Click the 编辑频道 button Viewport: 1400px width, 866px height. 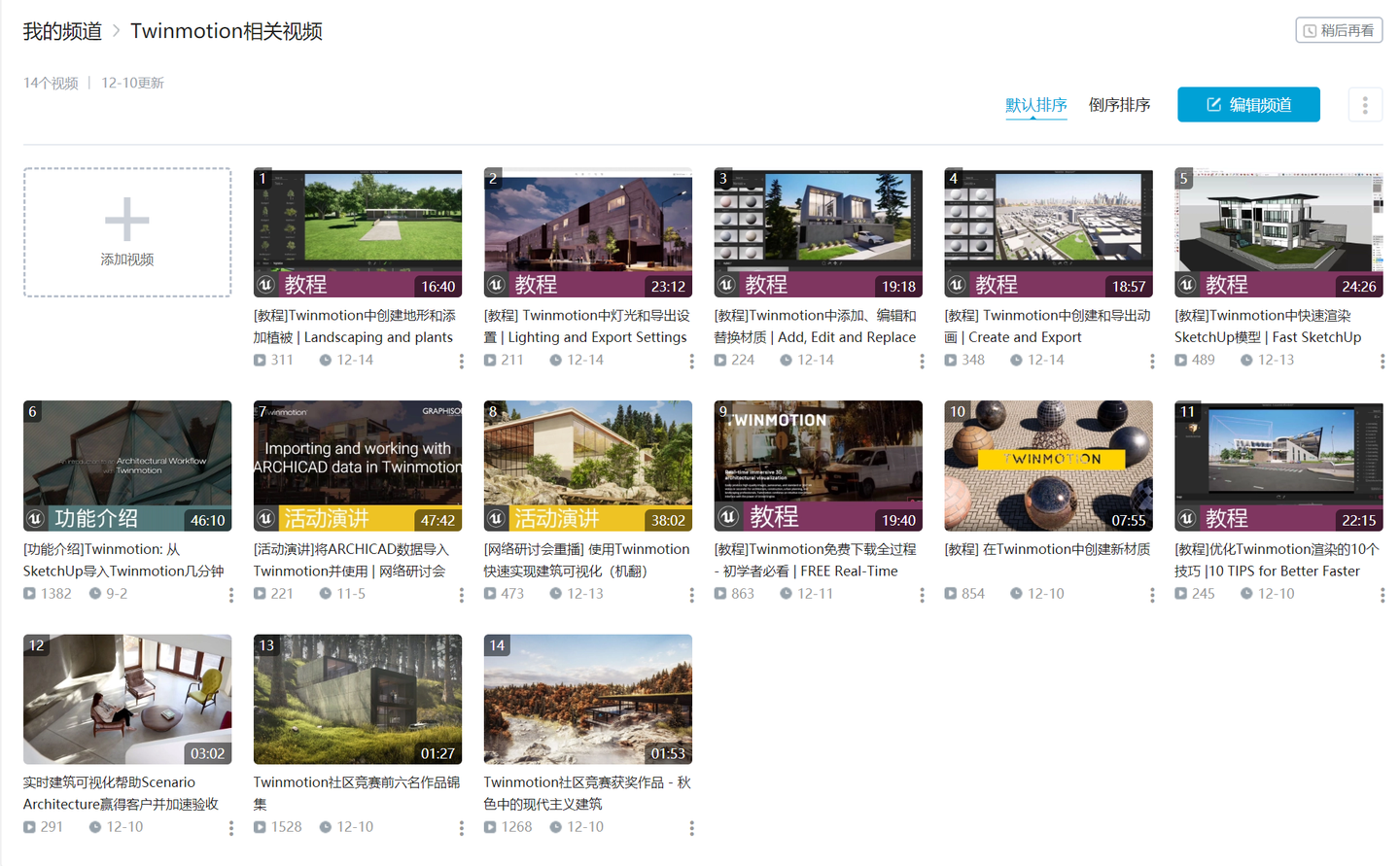tap(1248, 105)
